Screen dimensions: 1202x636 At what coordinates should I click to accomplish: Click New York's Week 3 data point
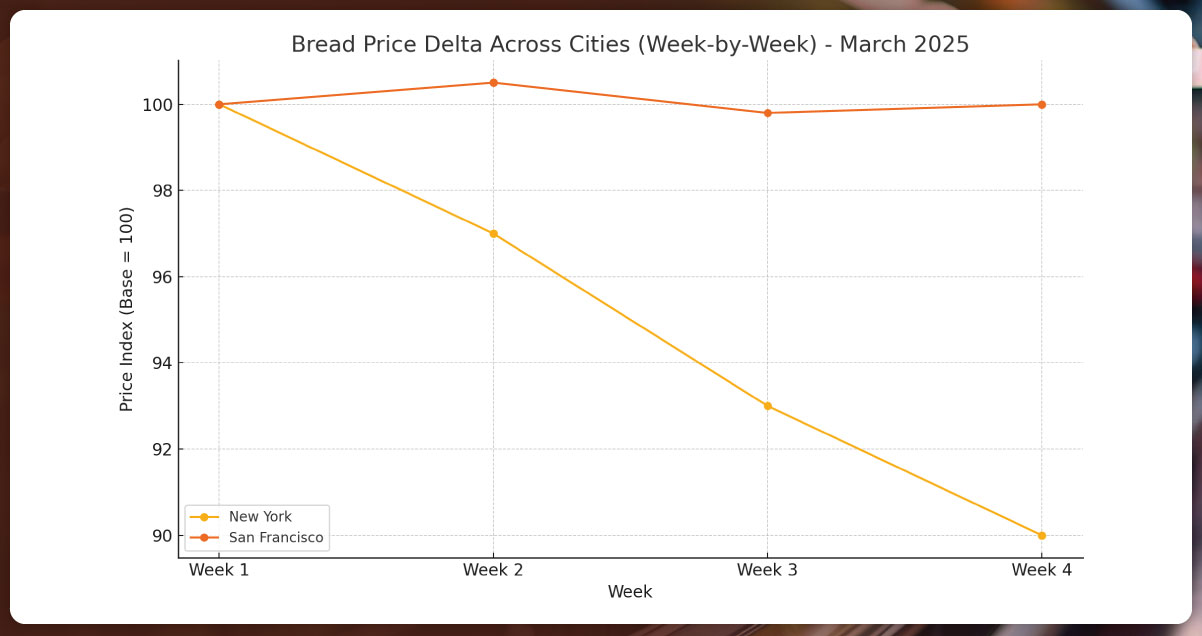pos(767,406)
